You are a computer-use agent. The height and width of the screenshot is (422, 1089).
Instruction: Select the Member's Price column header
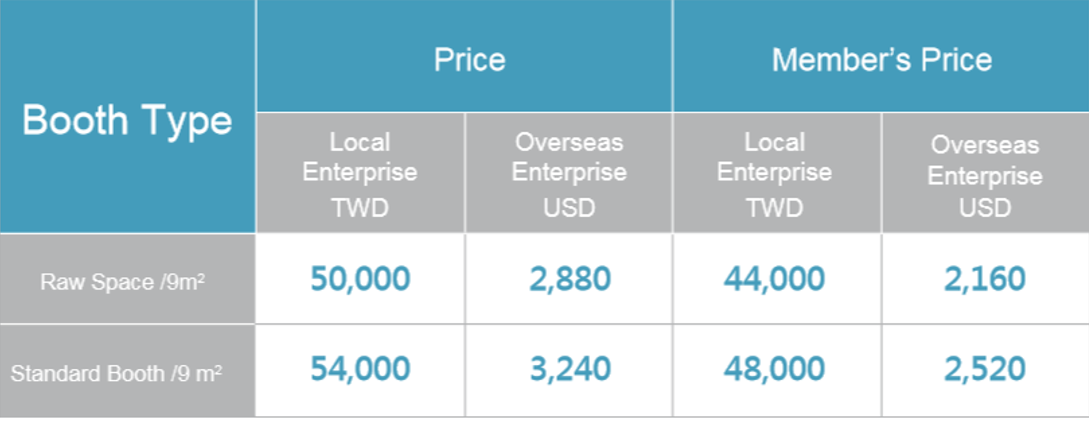881,56
